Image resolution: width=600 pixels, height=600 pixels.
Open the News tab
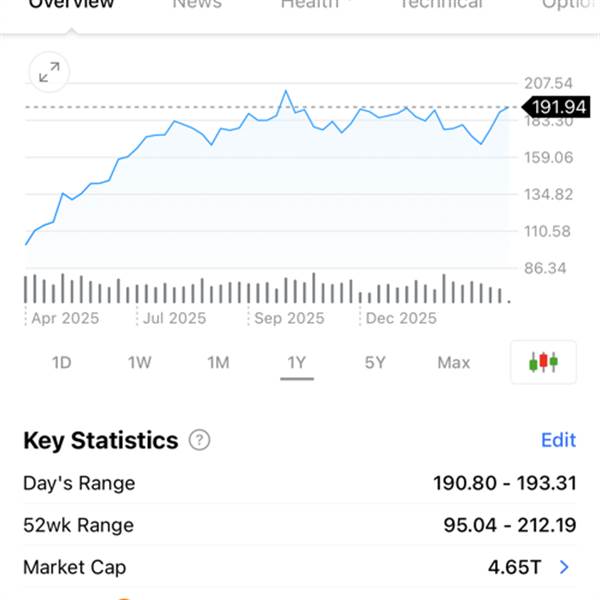coord(196,5)
